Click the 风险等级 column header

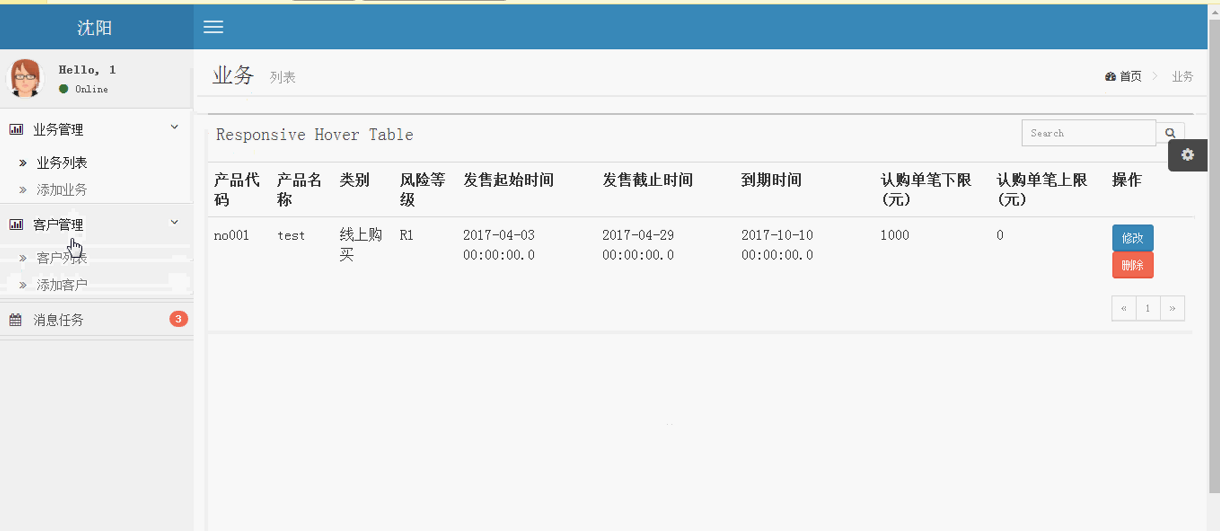click(423, 190)
